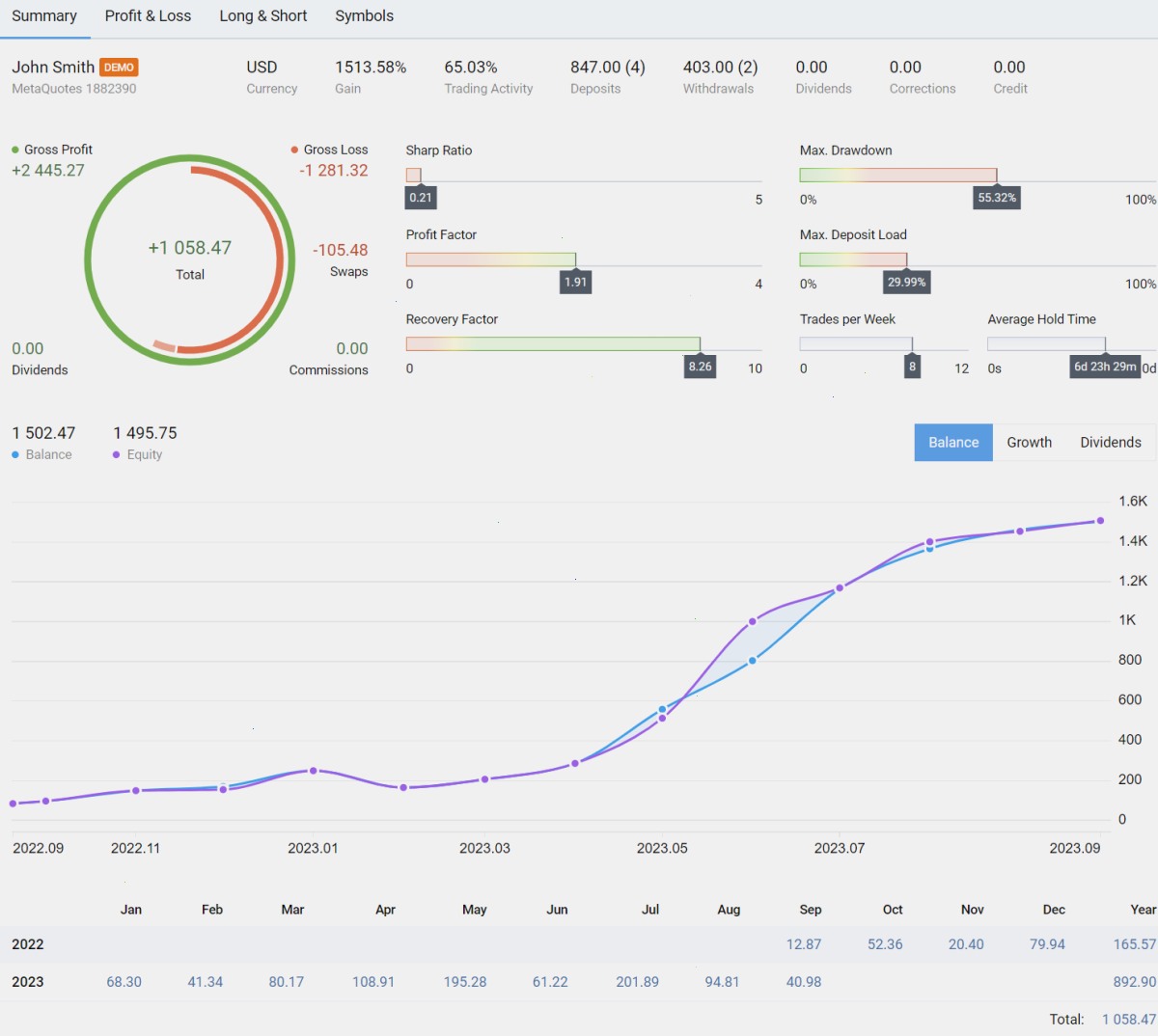Click the Profit Factor 1.91 marker
The width and height of the screenshot is (1158, 1036).
pos(575,282)
